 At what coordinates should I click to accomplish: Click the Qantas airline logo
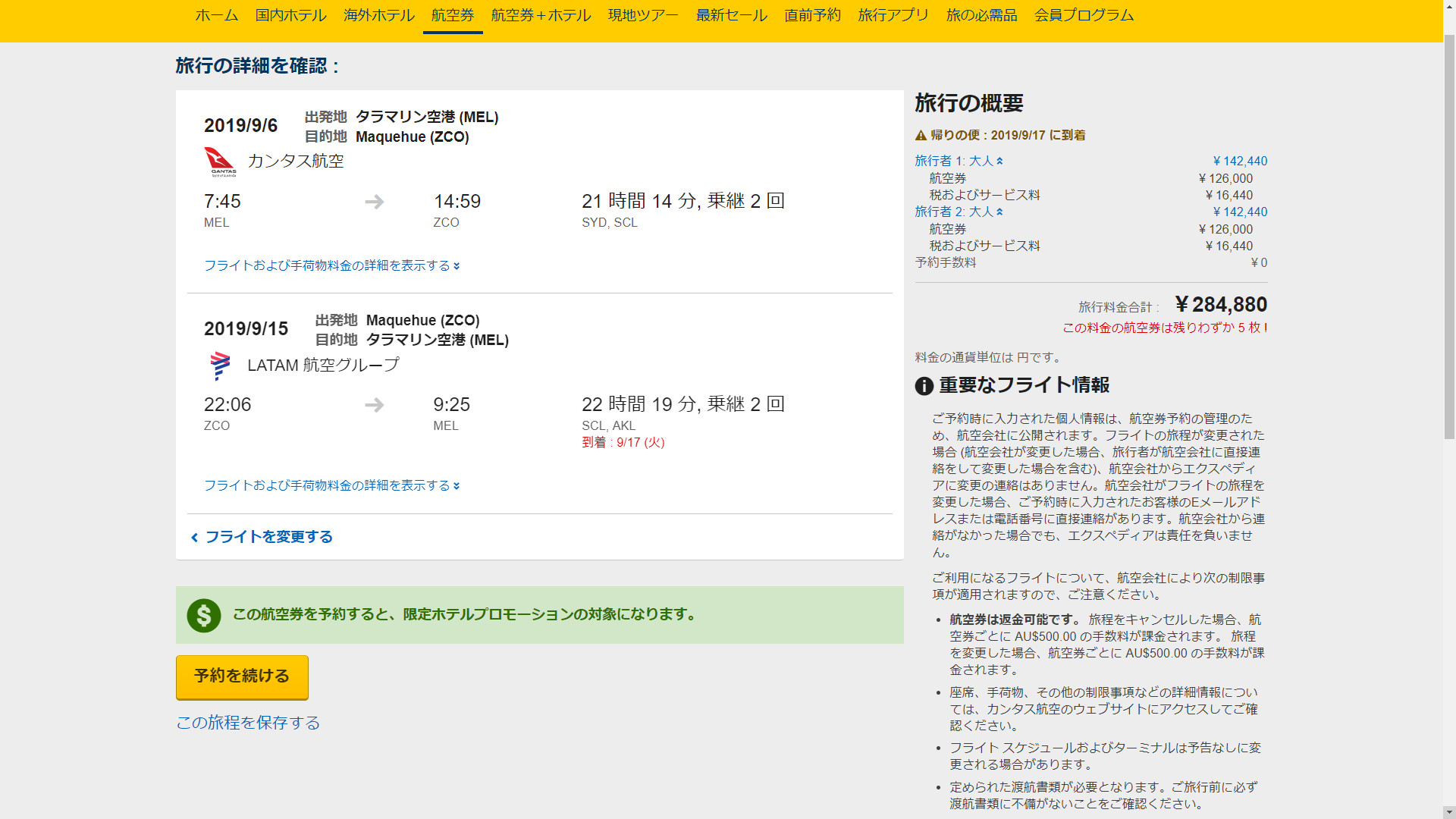point(220,162)
